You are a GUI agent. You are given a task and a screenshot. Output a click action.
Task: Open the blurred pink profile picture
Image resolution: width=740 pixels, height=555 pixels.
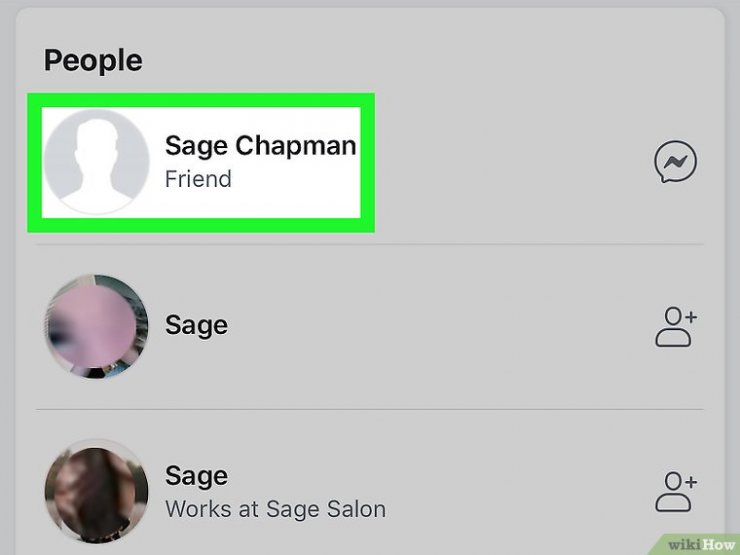(97, 327)
